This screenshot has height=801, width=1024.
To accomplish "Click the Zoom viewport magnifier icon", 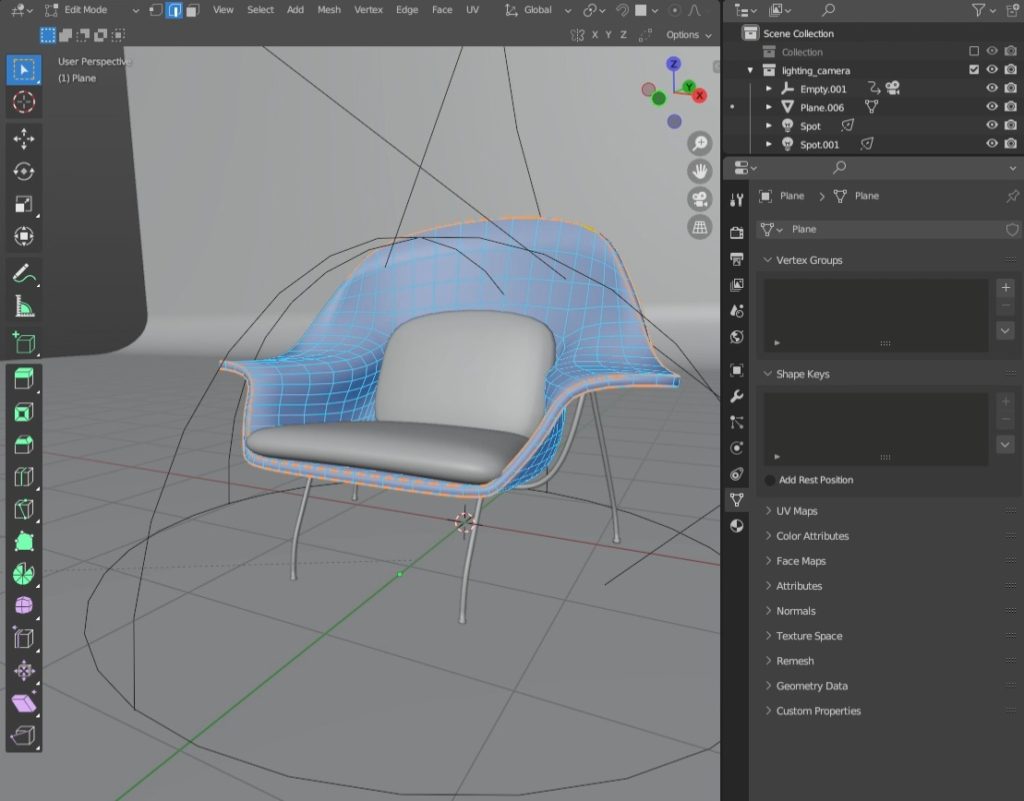I will pos(699,143).
